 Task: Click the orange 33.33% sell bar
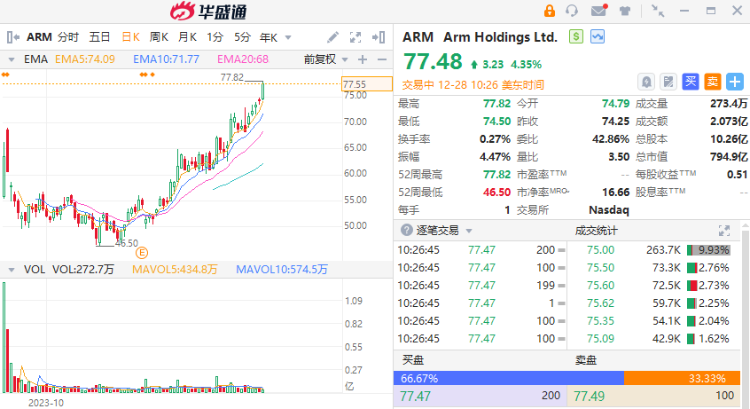pos(682,378)
